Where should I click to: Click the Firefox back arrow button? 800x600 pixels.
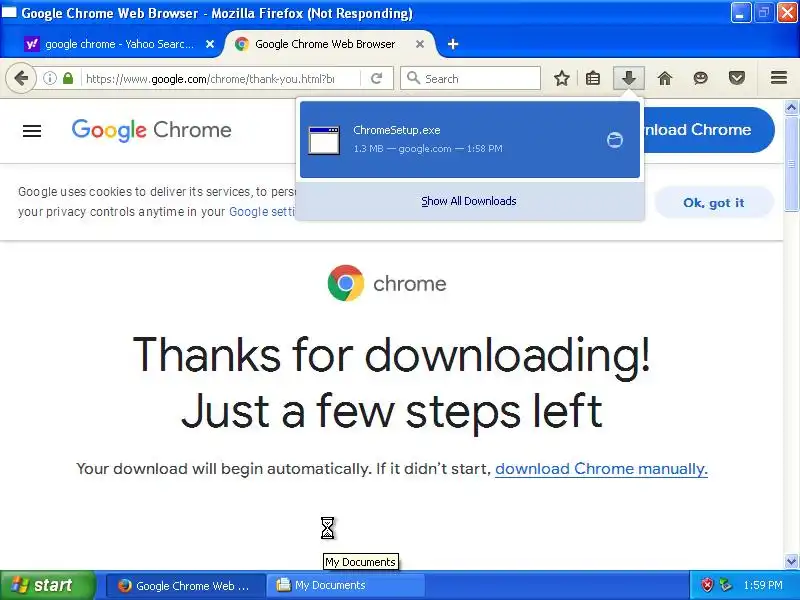click(21, 79)
